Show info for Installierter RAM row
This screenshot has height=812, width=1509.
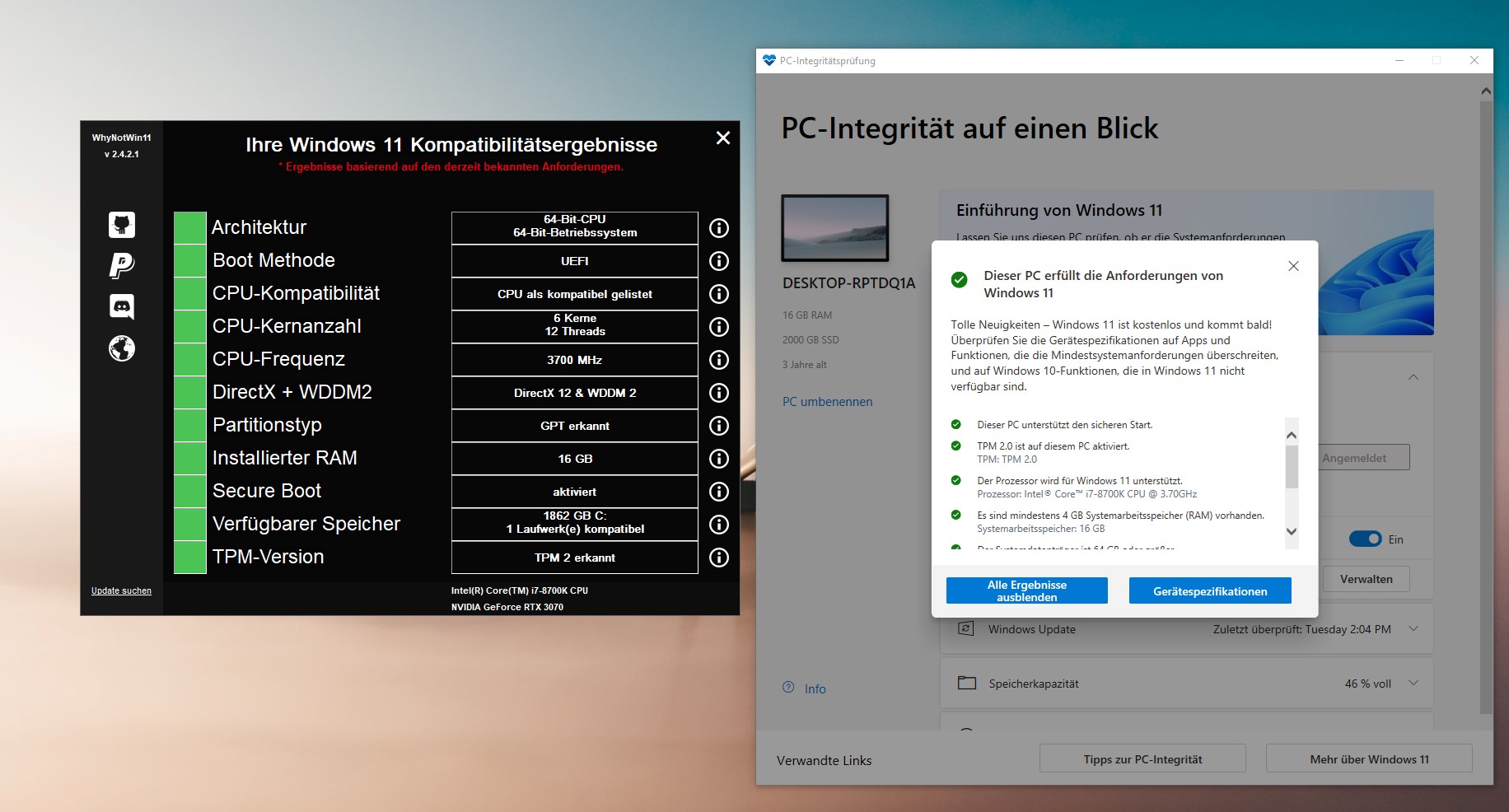pos(719,459)
